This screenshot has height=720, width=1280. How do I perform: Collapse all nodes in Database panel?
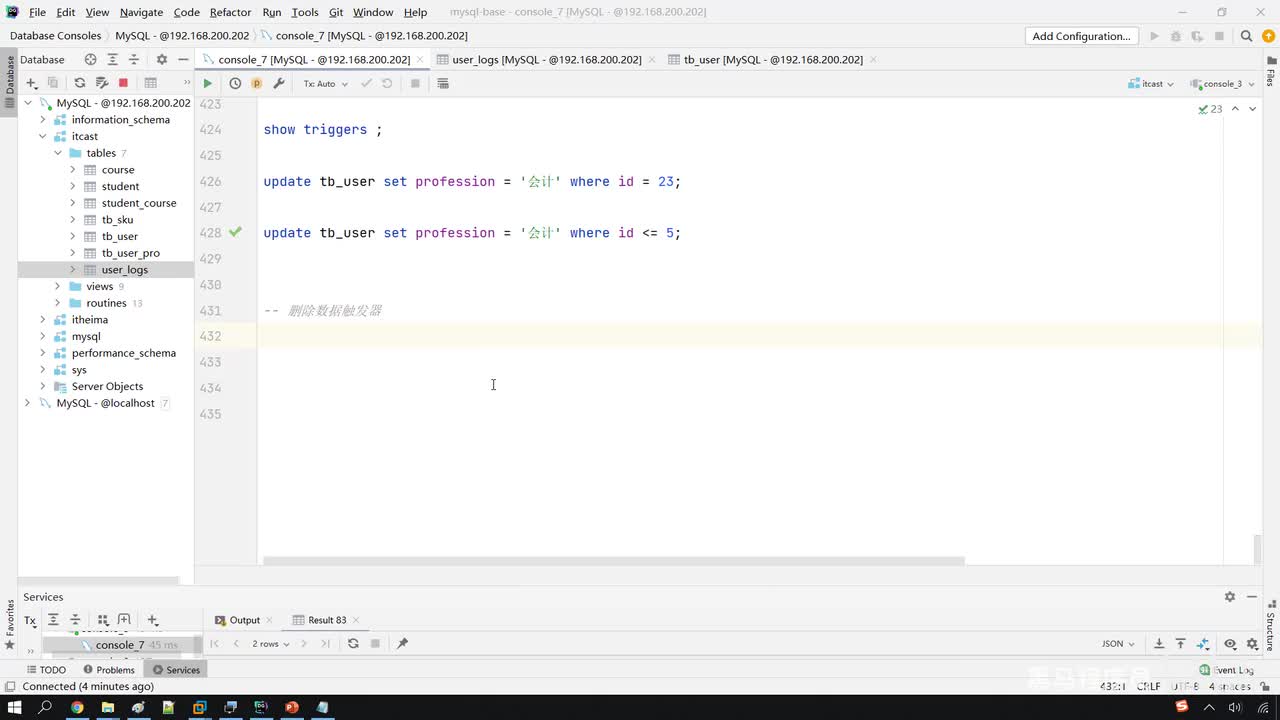click(x=133, y=60)
